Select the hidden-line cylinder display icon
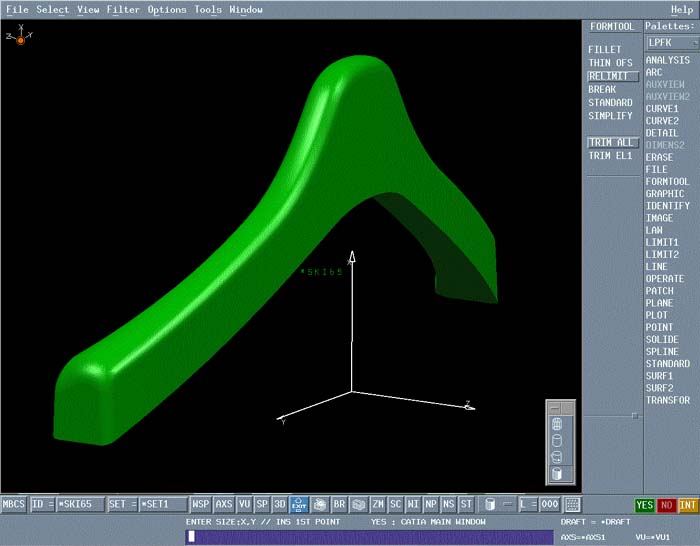Screen dimensions: 700x546 [557, 440]
